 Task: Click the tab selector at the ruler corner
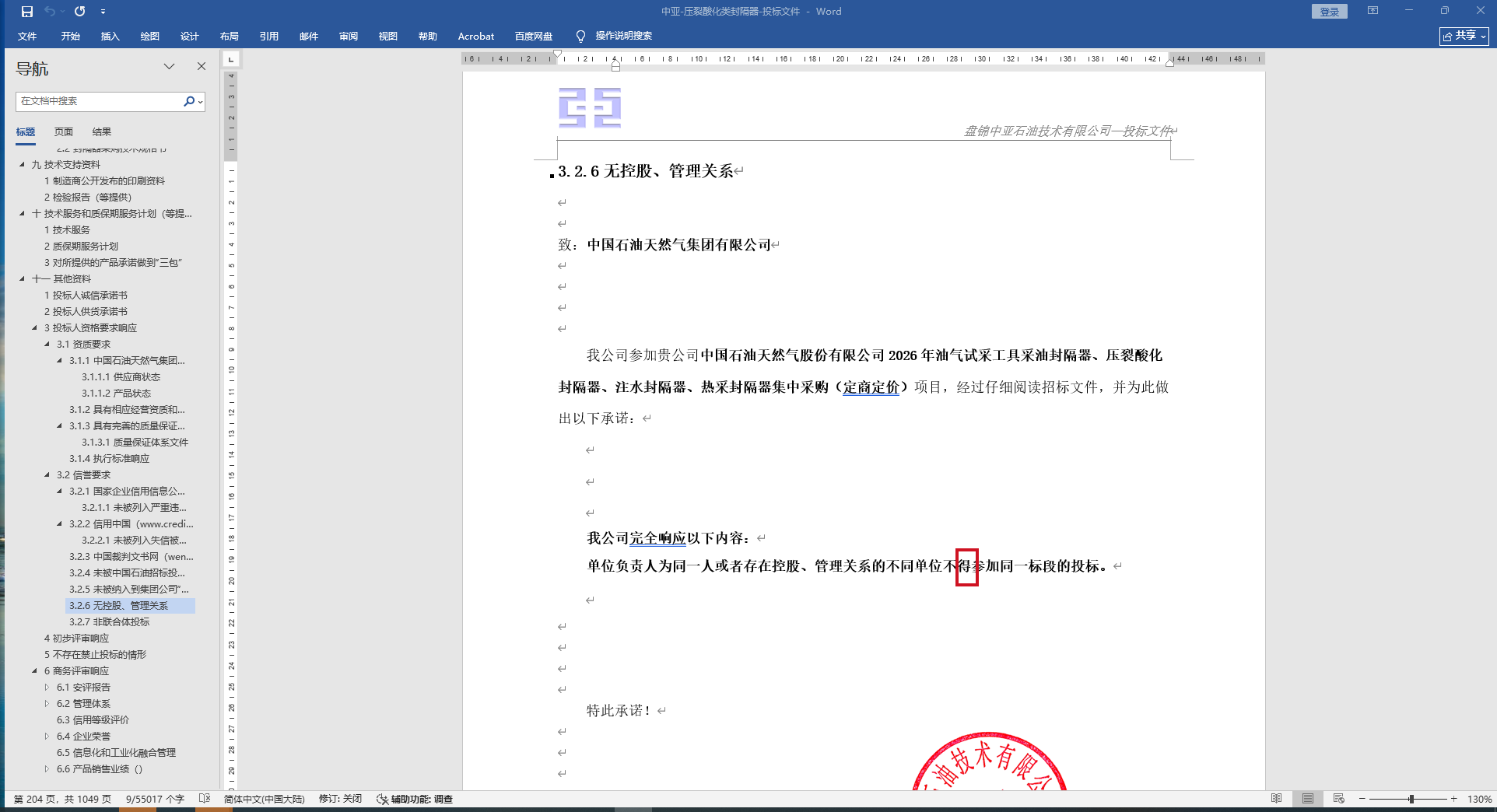tap(231, 59)
